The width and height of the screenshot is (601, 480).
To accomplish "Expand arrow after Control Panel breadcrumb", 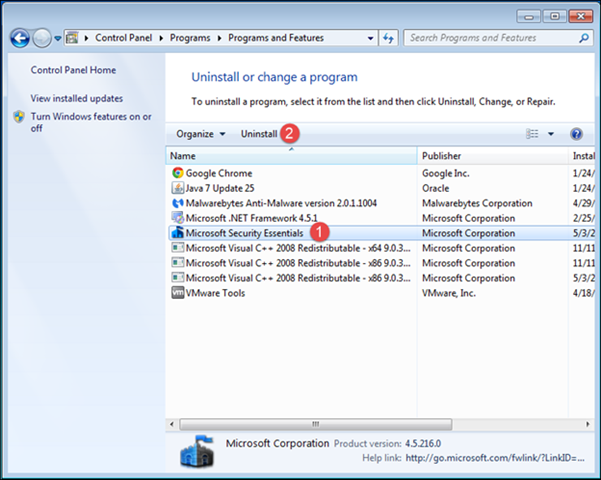I will [161, 38].
